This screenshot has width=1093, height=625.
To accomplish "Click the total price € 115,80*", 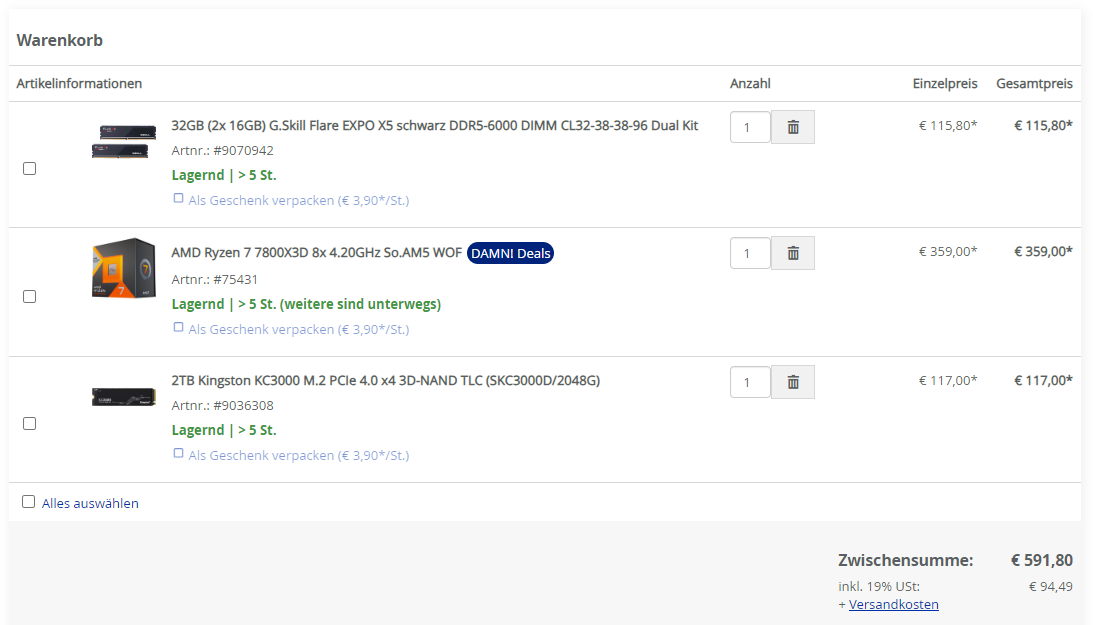I will point(1043,125).
